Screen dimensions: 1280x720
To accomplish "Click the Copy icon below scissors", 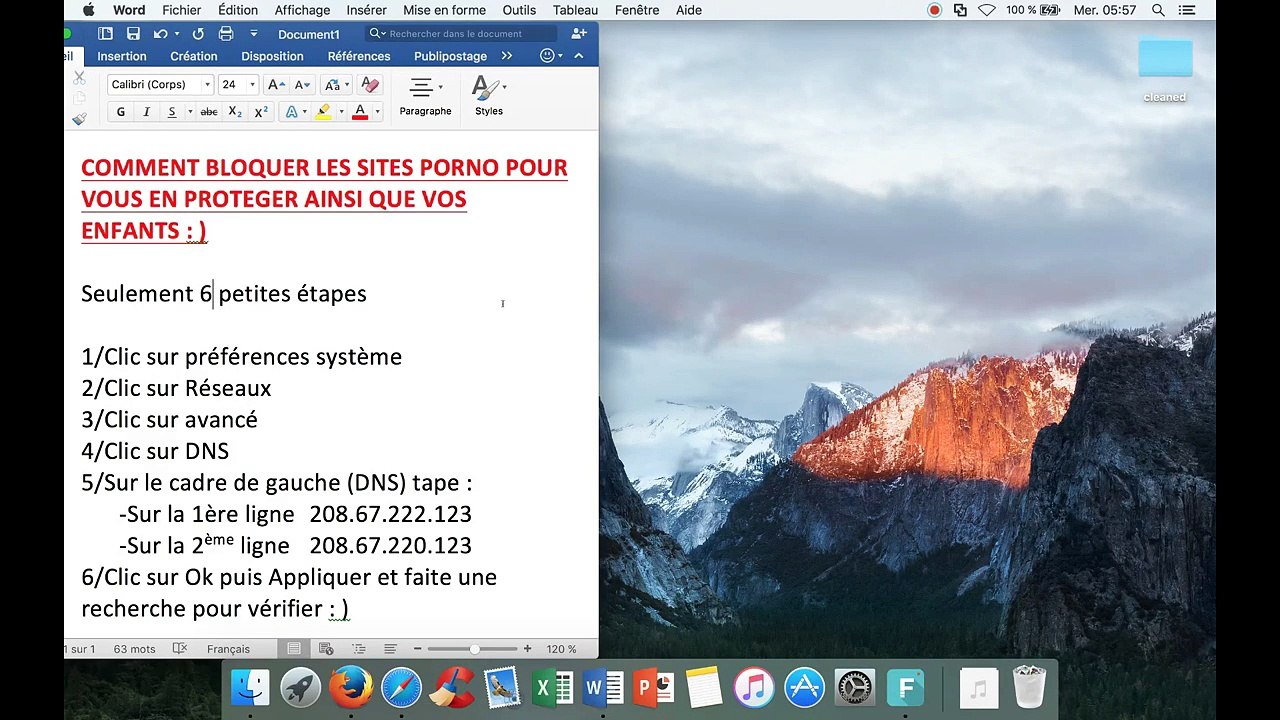I will point(79,98).
